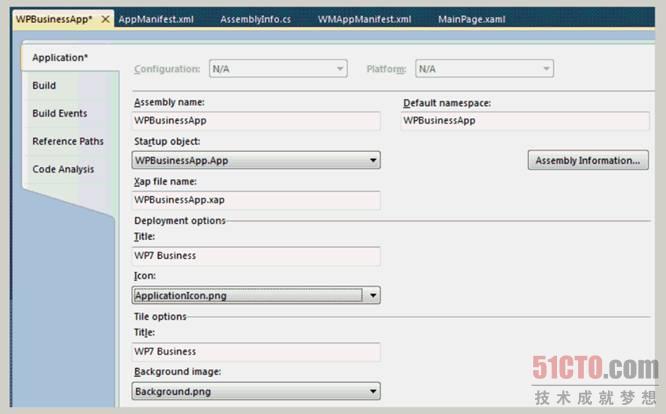Image resolution: width=666 pixels, height=414 pixels.
Task: Open the AssemblyInfo.cs tab
Action: (255, 19)
